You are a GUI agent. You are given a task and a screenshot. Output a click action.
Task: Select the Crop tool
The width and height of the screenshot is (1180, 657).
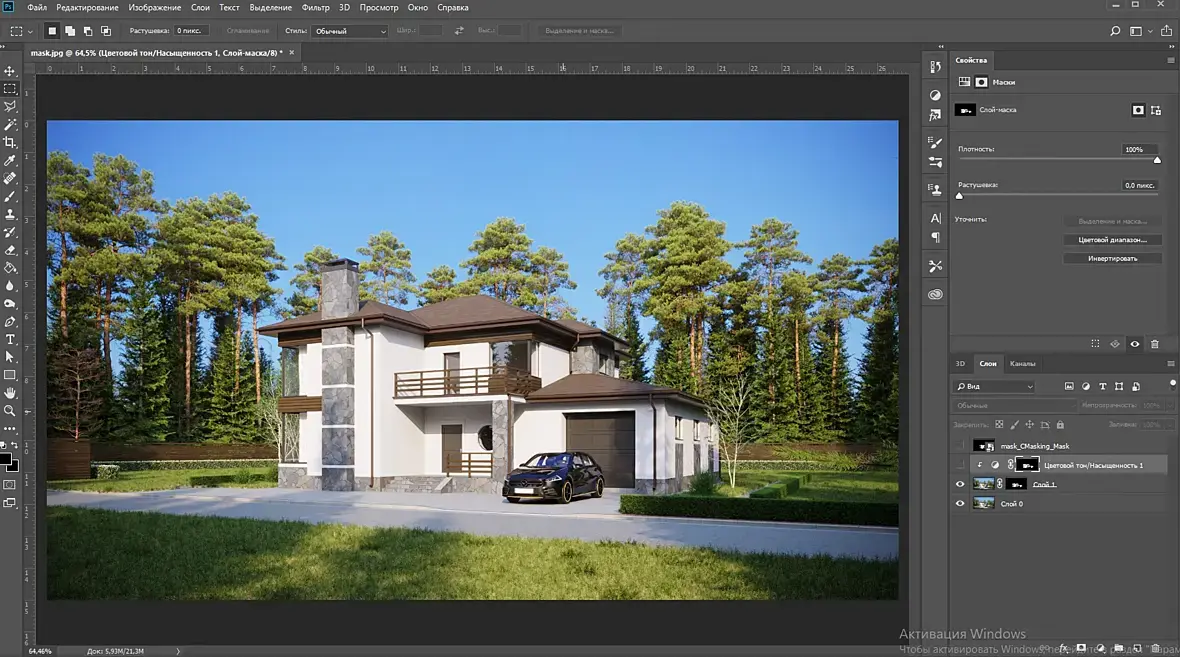coord(10,142)
